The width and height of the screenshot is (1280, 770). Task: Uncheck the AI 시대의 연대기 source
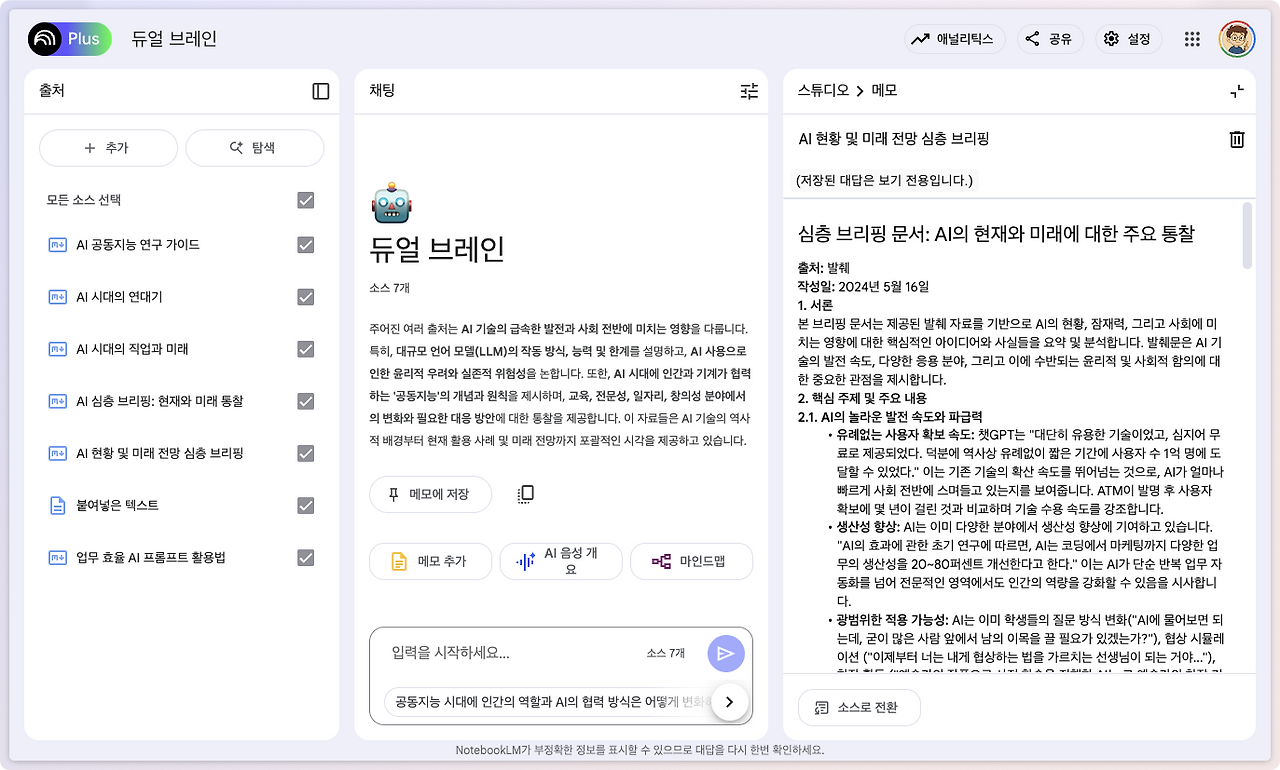(306, 297)
